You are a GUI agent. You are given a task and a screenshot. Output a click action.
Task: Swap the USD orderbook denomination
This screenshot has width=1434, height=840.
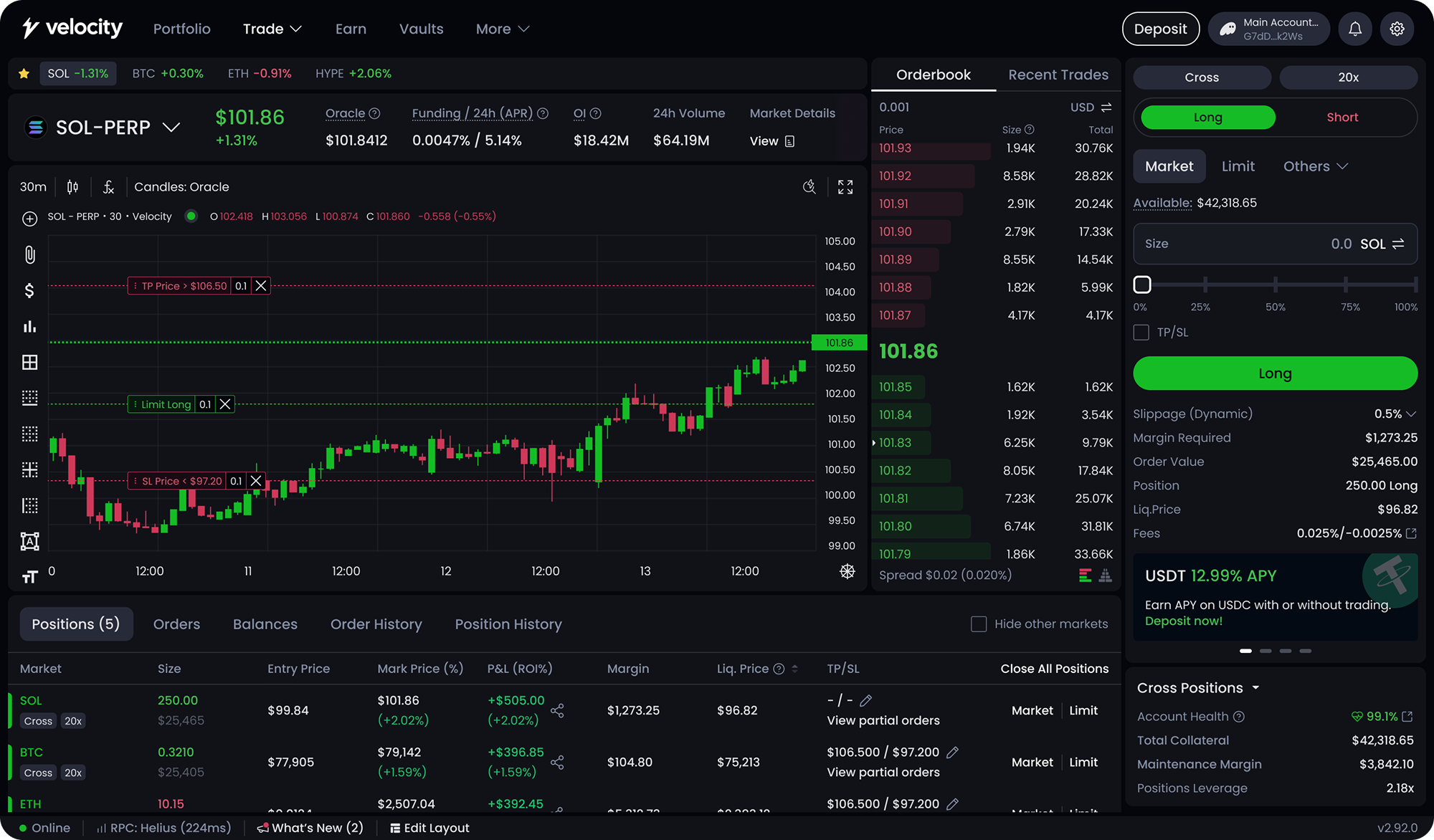(1106, 108)
